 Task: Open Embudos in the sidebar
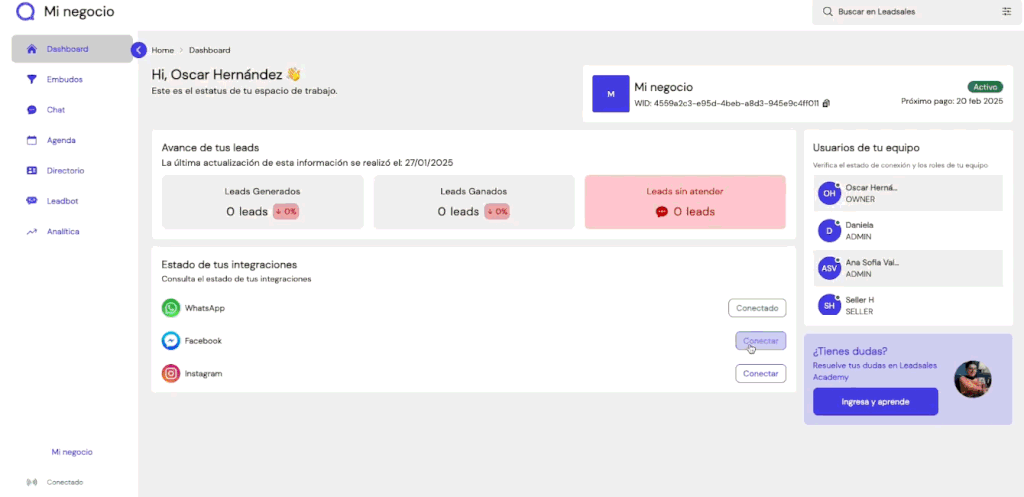[64, 79]
